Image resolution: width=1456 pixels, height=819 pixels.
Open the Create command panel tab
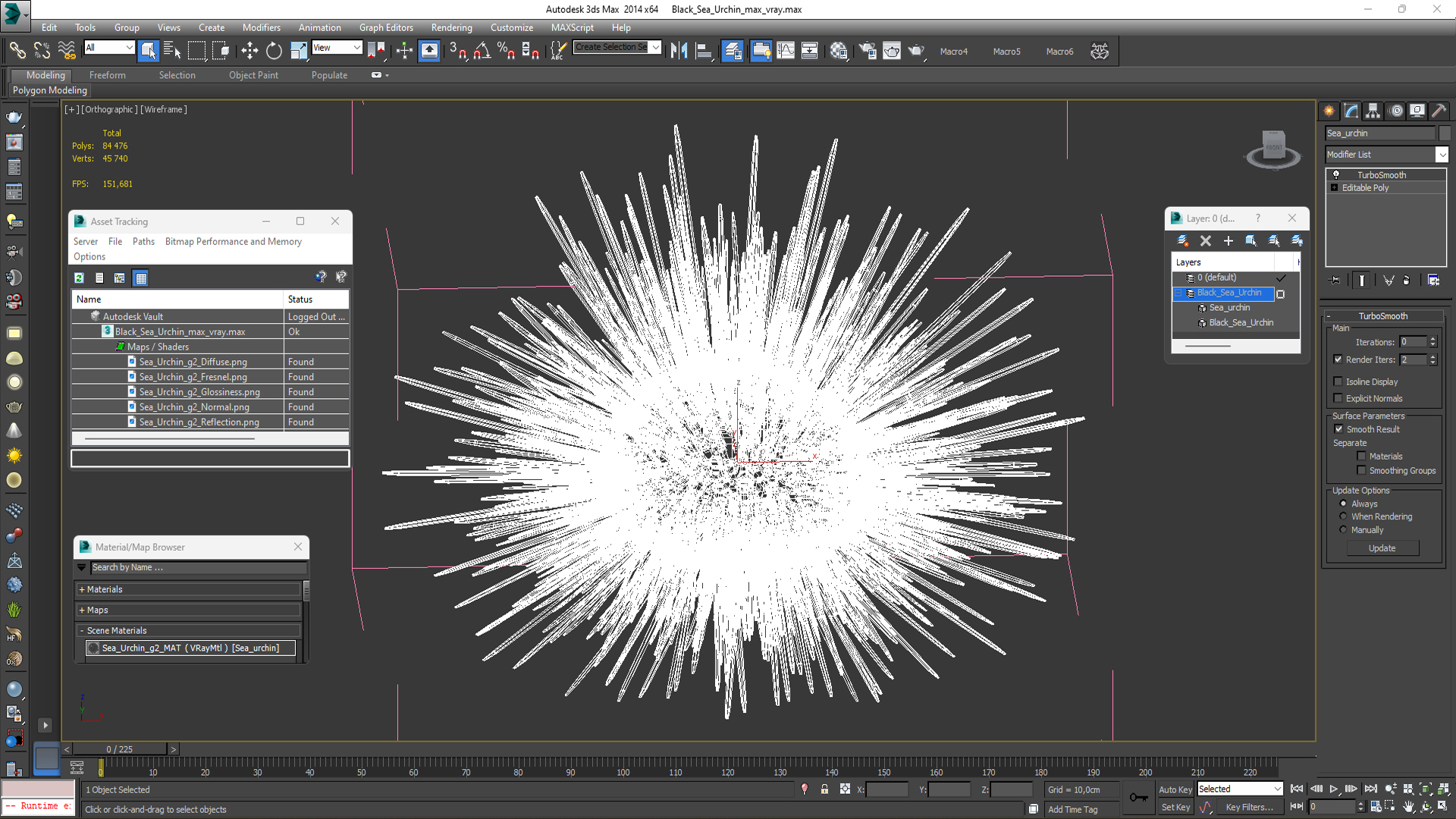click(x=1329, y=111)
